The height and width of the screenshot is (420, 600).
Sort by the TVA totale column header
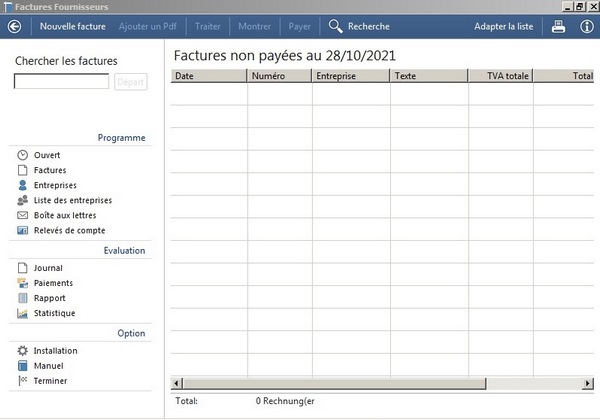[501, 76]
